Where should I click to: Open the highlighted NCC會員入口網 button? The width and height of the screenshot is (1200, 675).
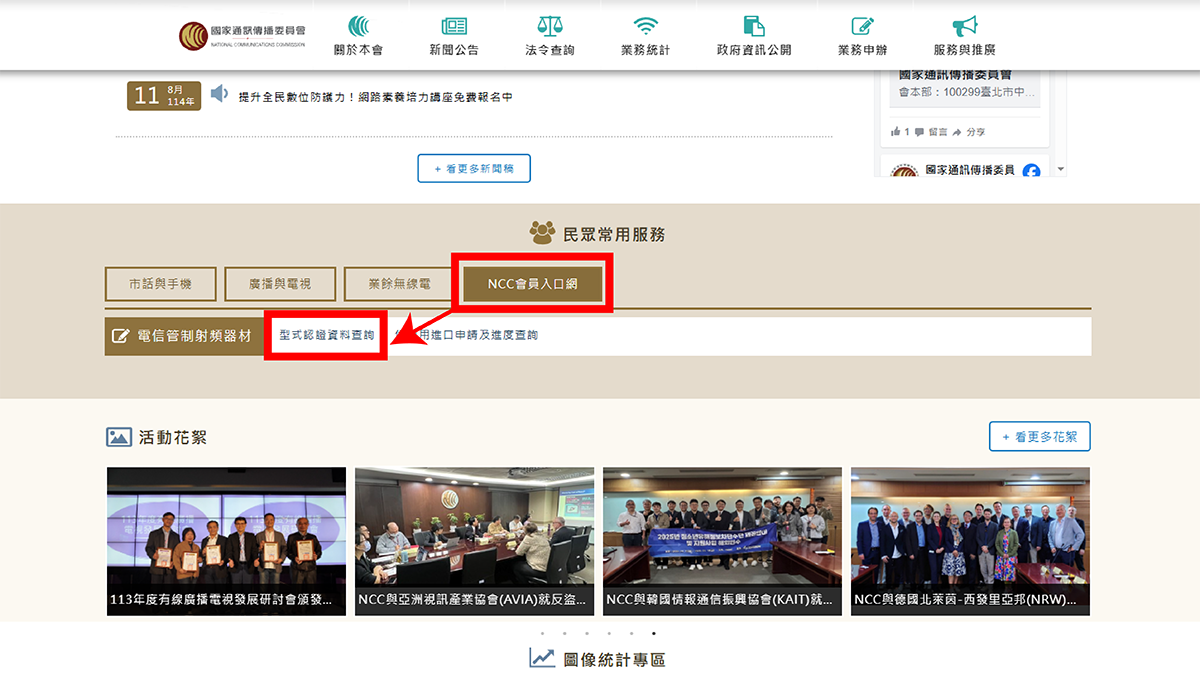[532, 284]
